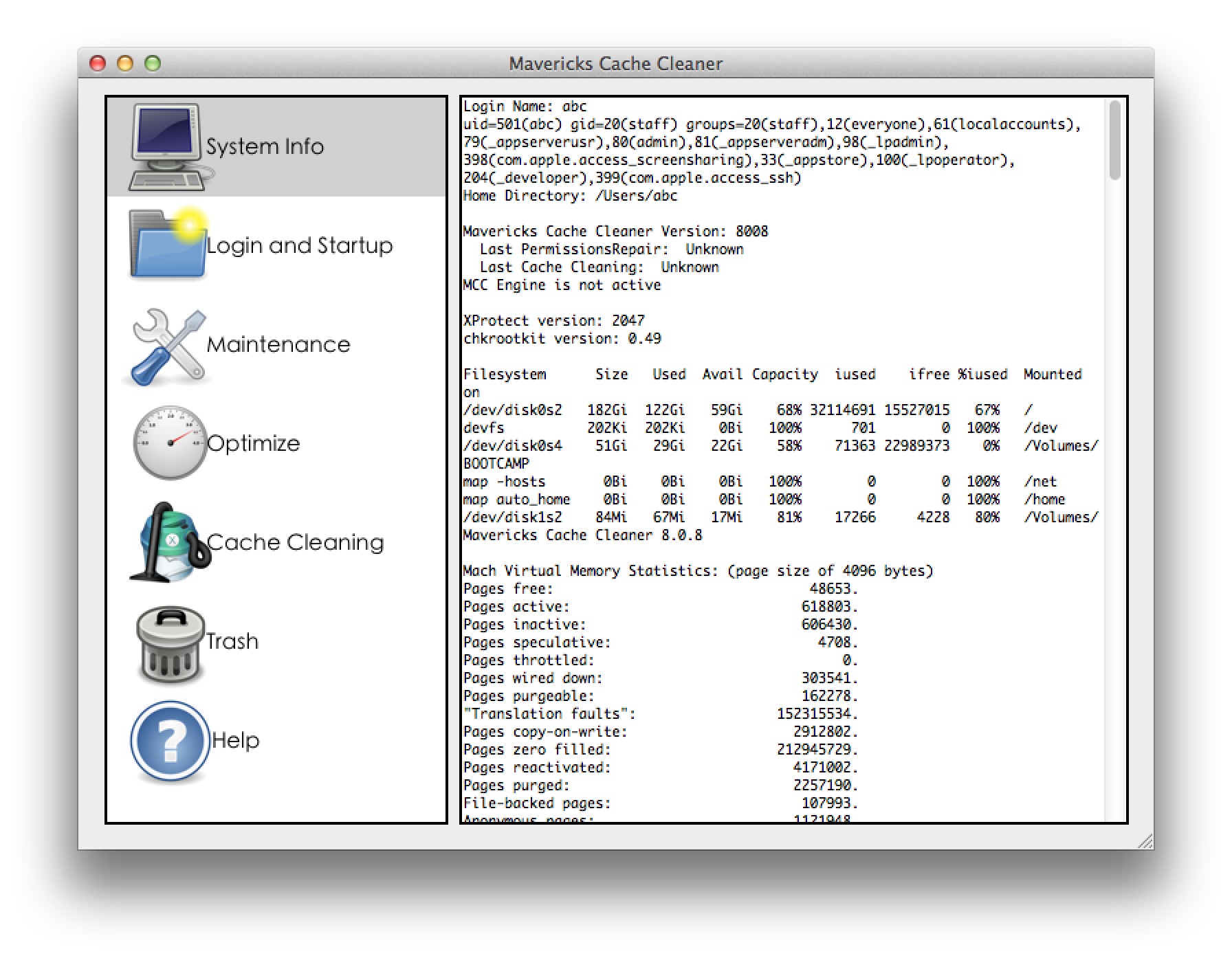1232x958 pixels.
Task: Click the 'map -hosts' row
Action: [760, 482]
